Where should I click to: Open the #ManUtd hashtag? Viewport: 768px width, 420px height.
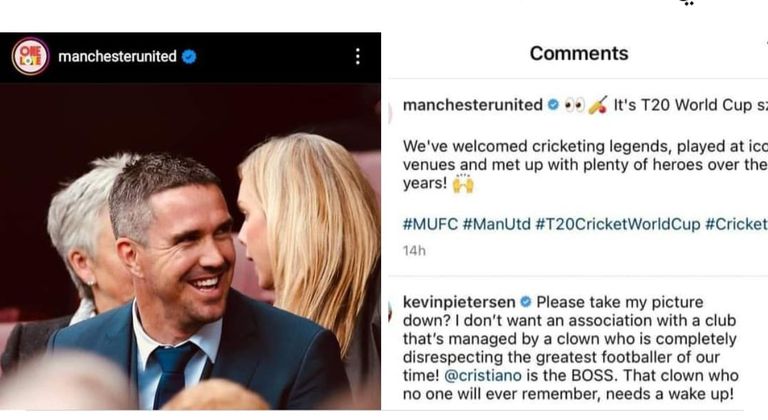497,224
